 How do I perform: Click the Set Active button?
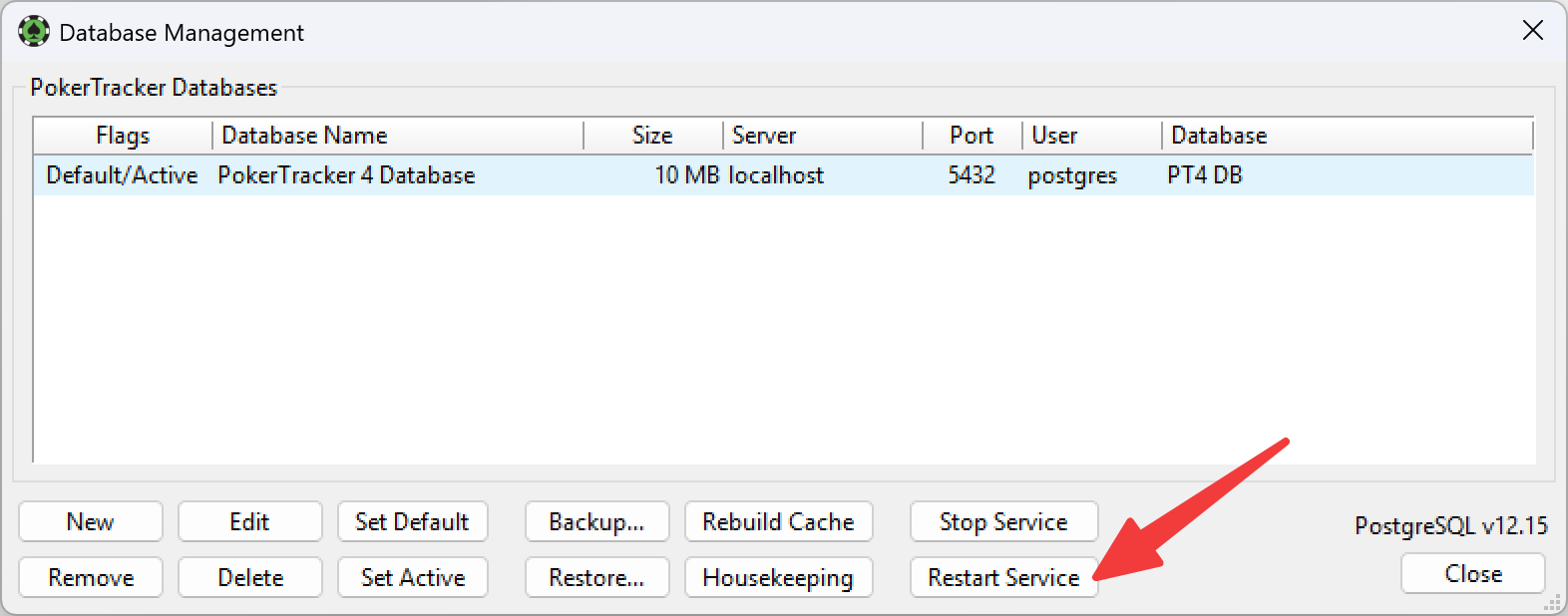tap(413, 577)
